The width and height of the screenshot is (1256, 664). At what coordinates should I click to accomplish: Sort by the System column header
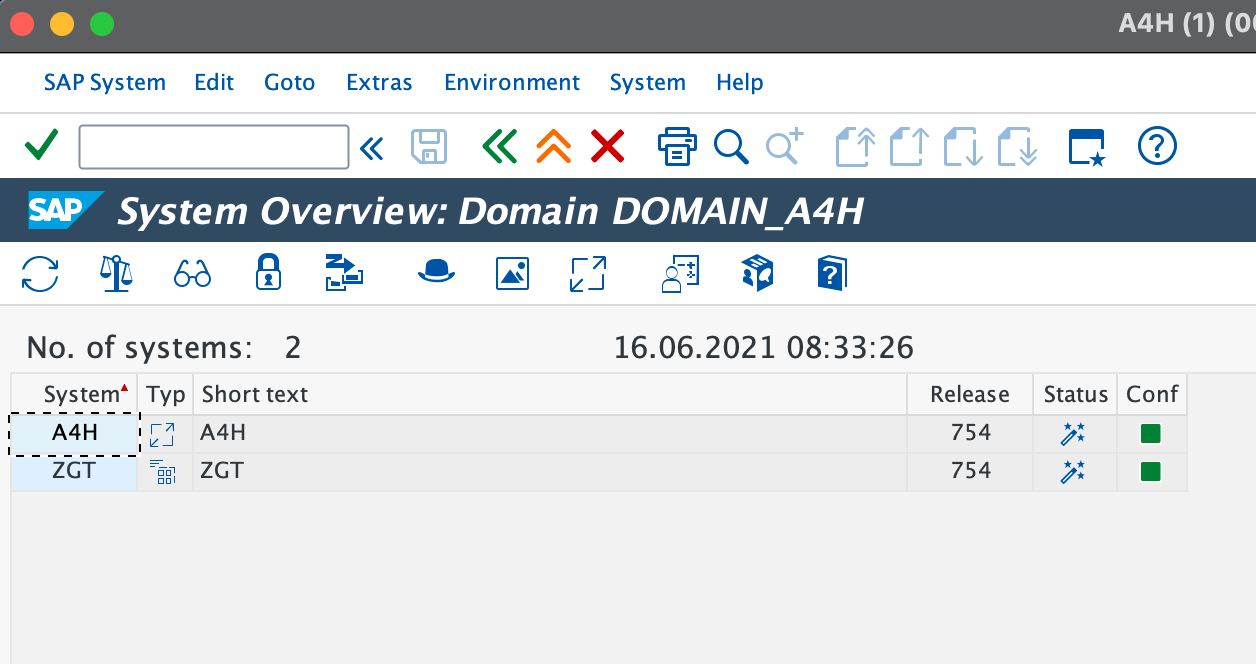tap(75, 394)
